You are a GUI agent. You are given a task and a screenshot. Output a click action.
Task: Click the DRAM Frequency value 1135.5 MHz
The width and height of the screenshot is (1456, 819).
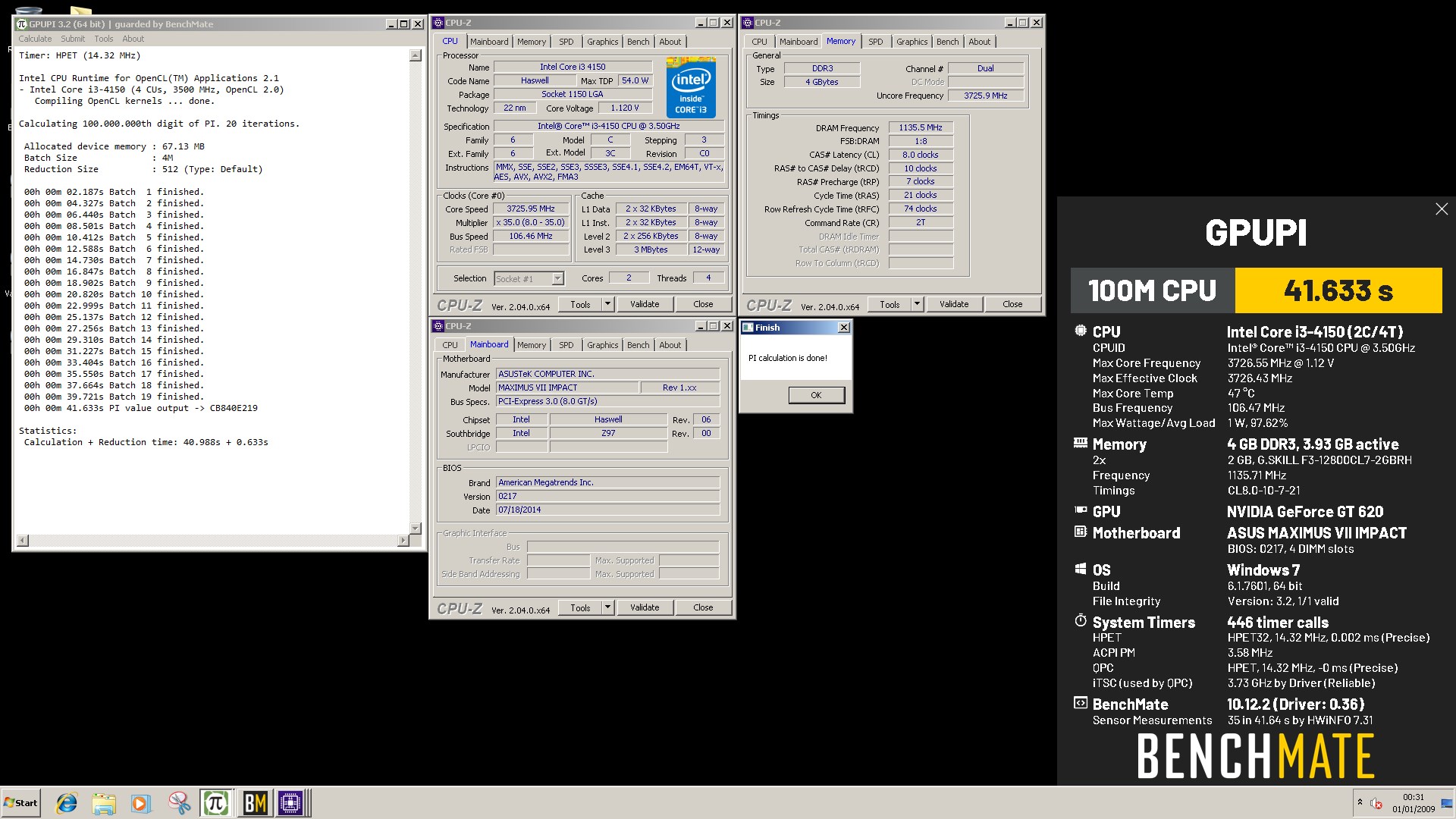point(920,127)
